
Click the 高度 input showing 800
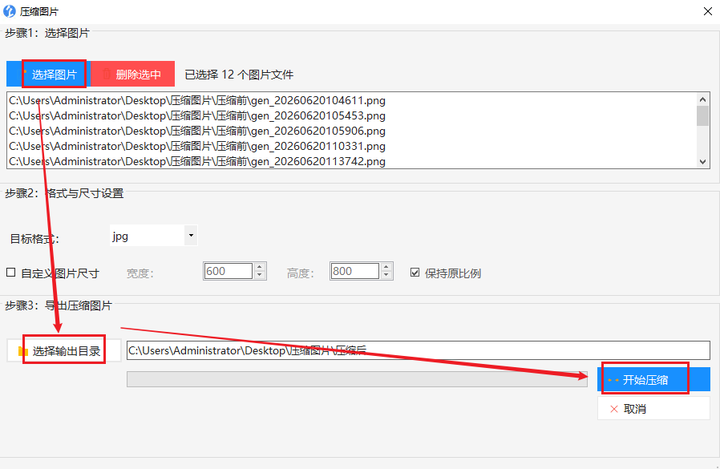point(354,271)
